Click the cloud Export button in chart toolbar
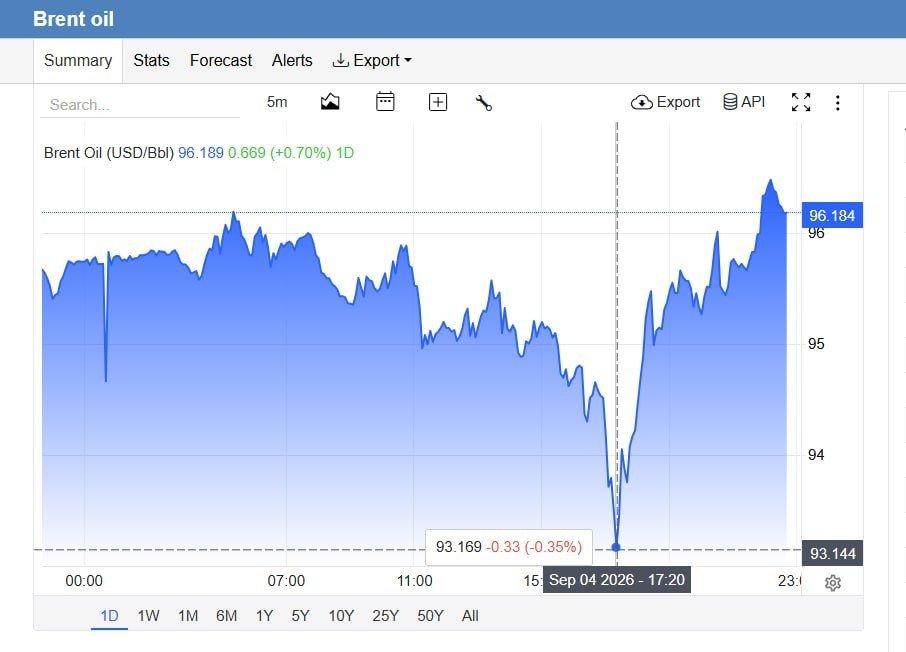The height and width of the screenshot is (652, 906). pos(665,102)
